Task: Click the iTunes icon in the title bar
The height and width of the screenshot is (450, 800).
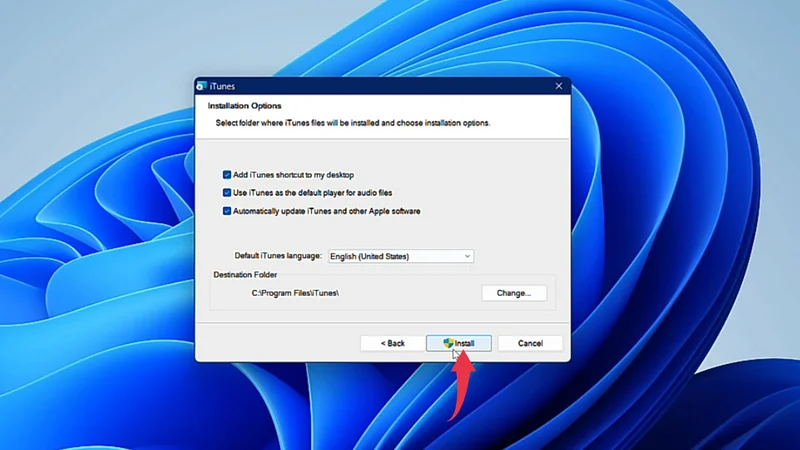Action: click(x=201, y=87)
